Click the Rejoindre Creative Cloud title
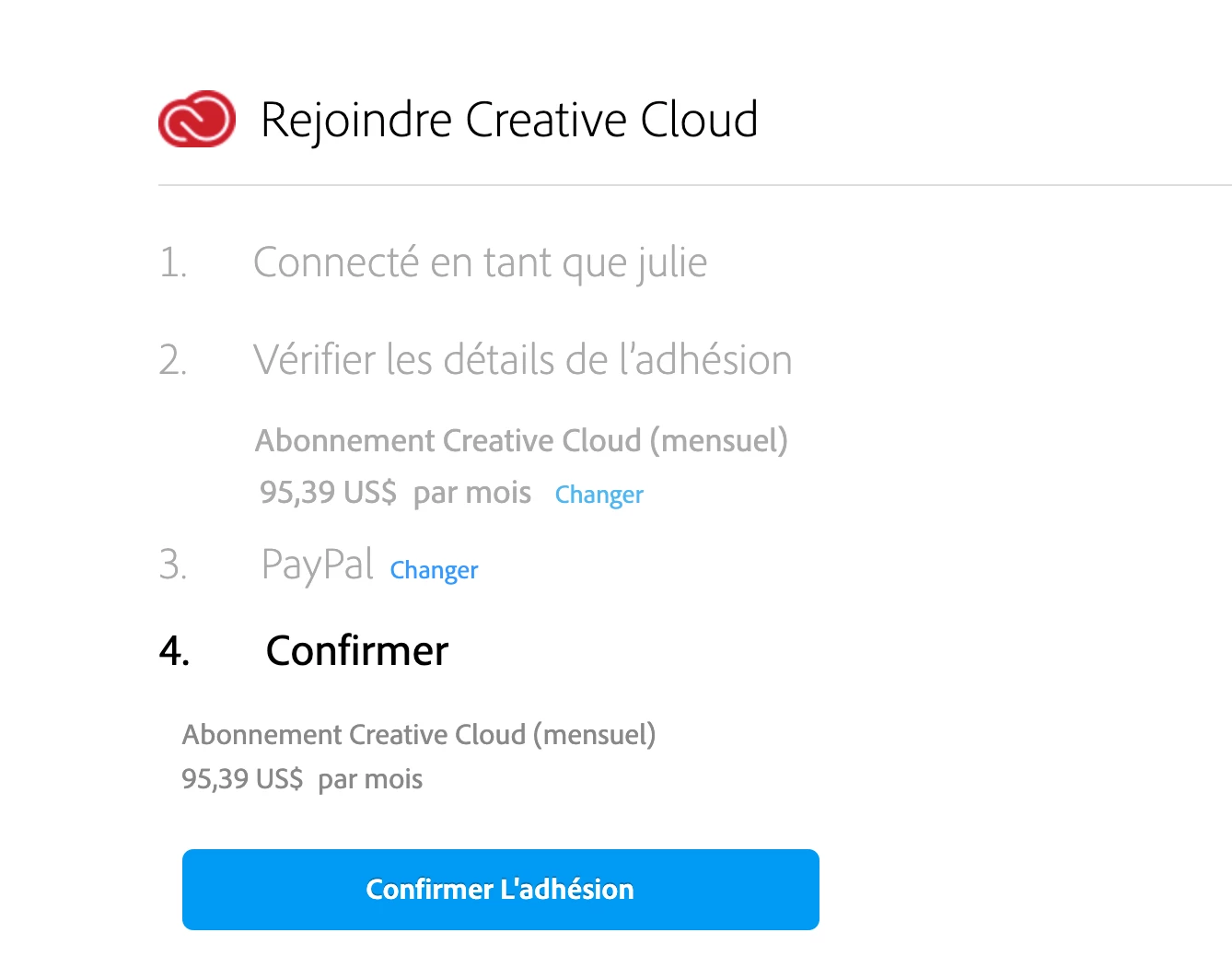This screenshot has height=956, width=1232. (x=509, y=120)
